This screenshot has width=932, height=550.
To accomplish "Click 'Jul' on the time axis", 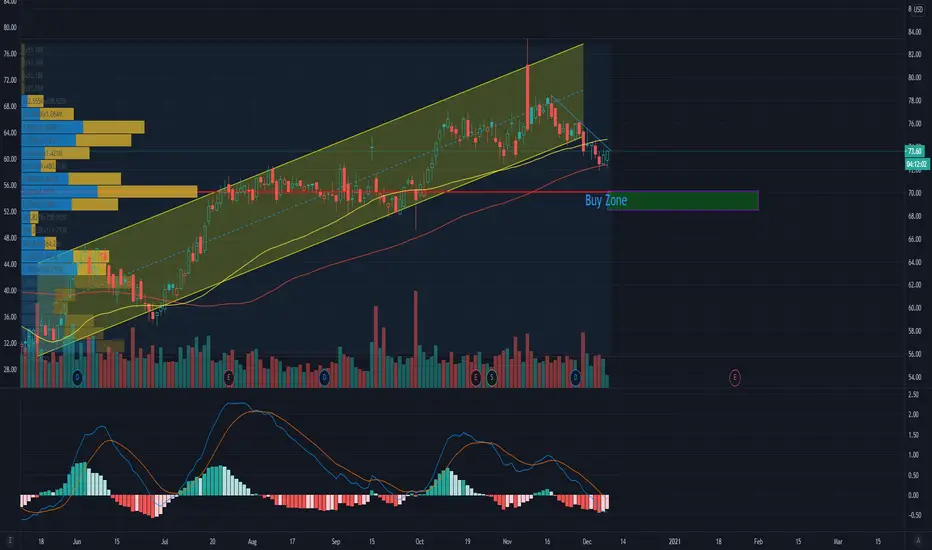I will pyautogui.click(x=165, y=542).
